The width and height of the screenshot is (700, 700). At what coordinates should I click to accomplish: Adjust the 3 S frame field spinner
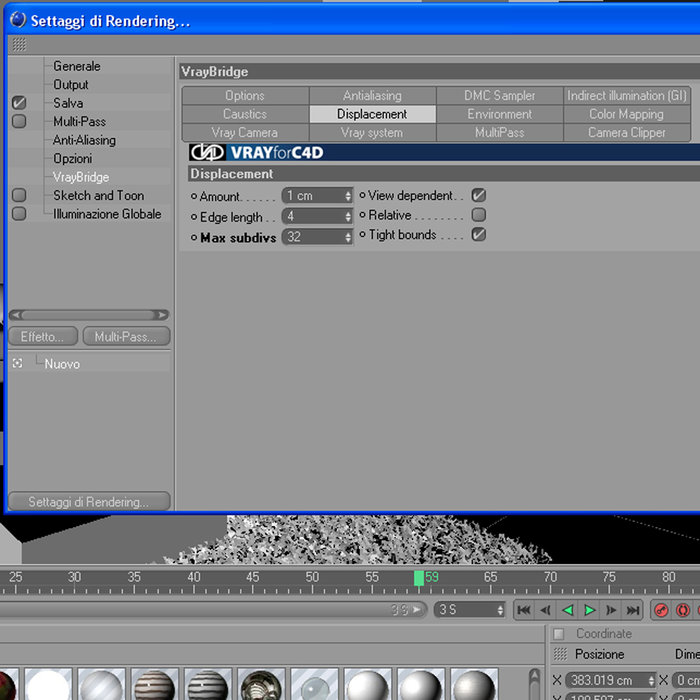pos(500,610)
